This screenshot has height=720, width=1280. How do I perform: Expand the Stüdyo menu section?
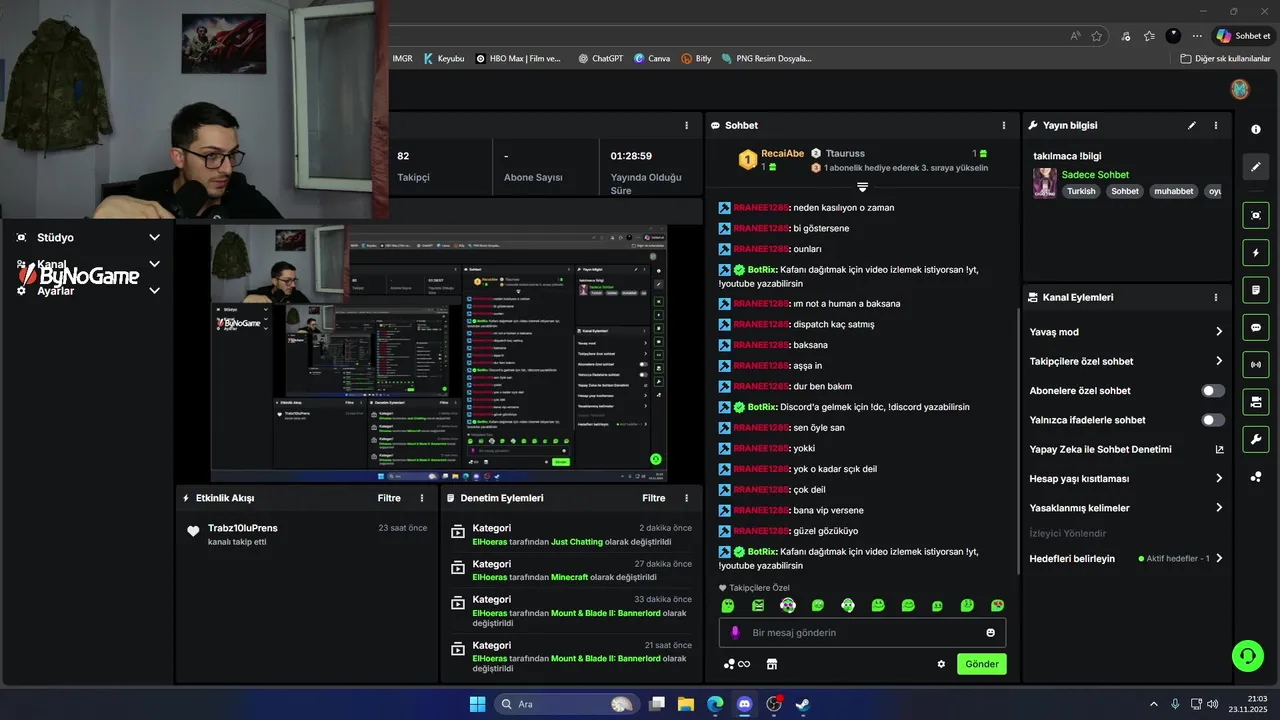coord(154,238)
